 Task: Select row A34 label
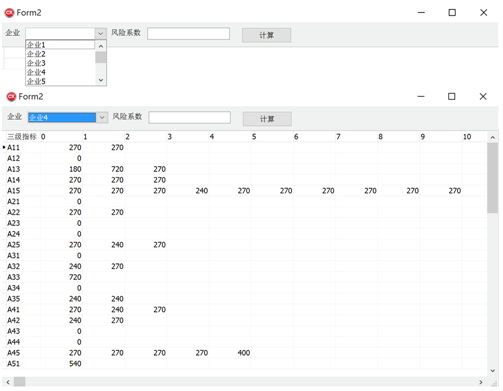pyautogui.click(x=13, y=288)
